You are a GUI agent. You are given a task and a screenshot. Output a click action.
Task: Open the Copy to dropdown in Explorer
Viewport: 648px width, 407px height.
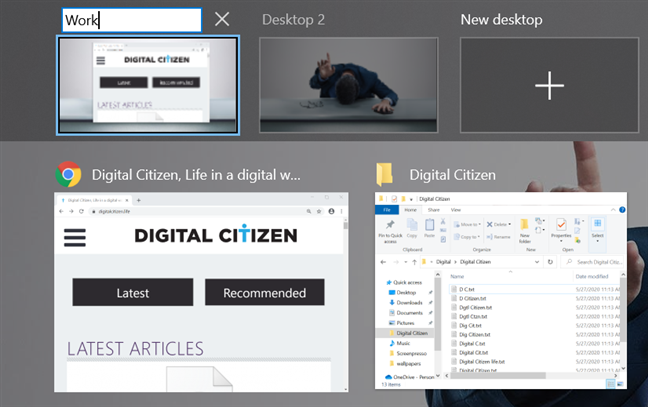(467, 237)
